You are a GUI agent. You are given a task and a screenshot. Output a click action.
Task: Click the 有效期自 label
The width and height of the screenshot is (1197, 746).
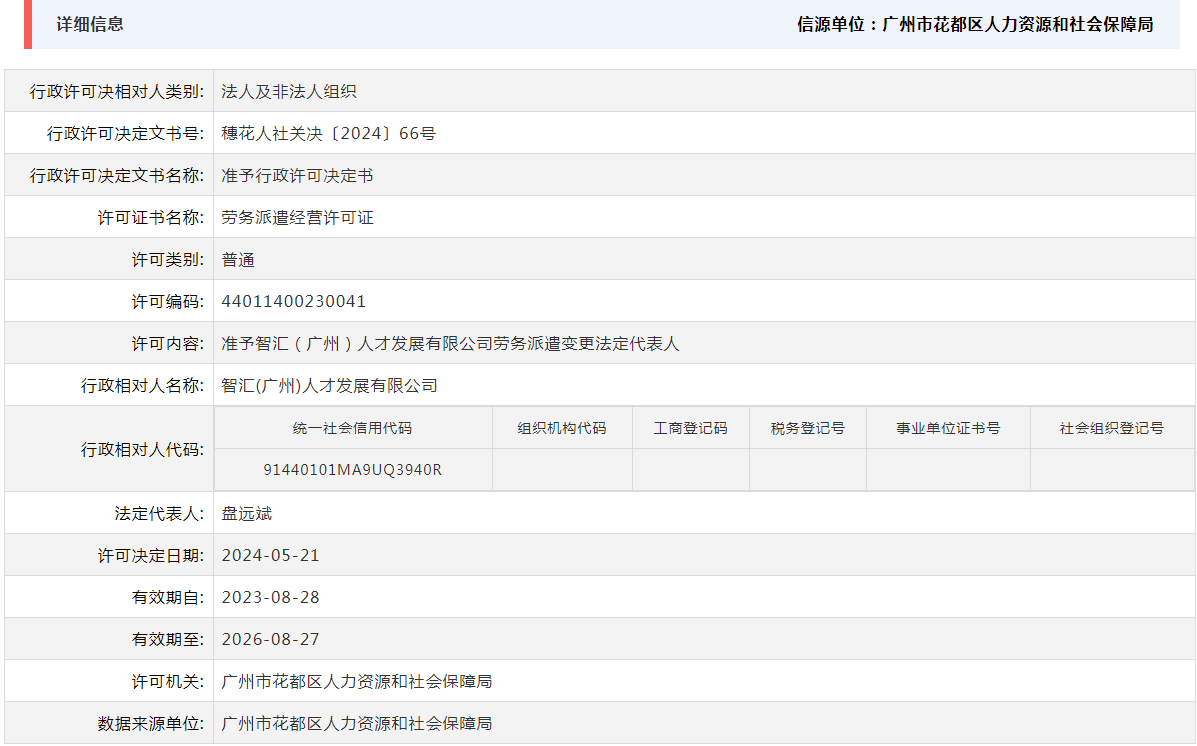pyautogui.click(x=167, y=598)
